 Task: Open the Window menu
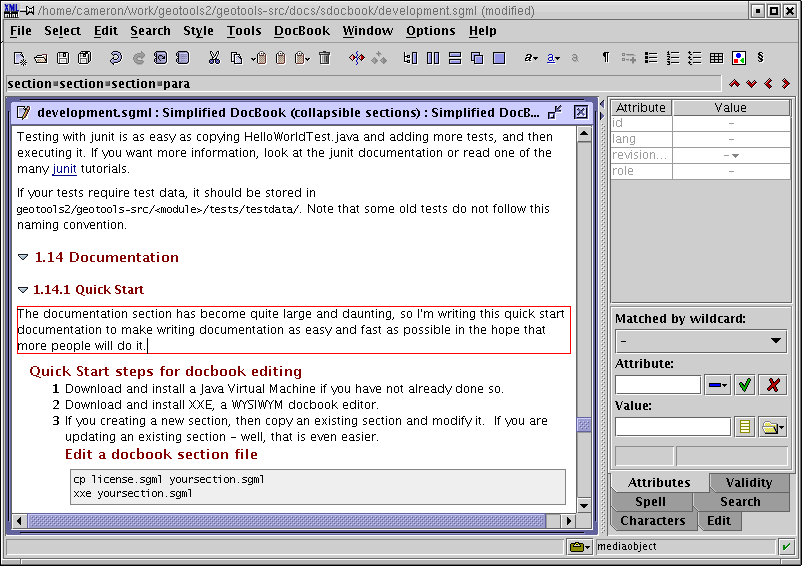[x=368, y=31]
